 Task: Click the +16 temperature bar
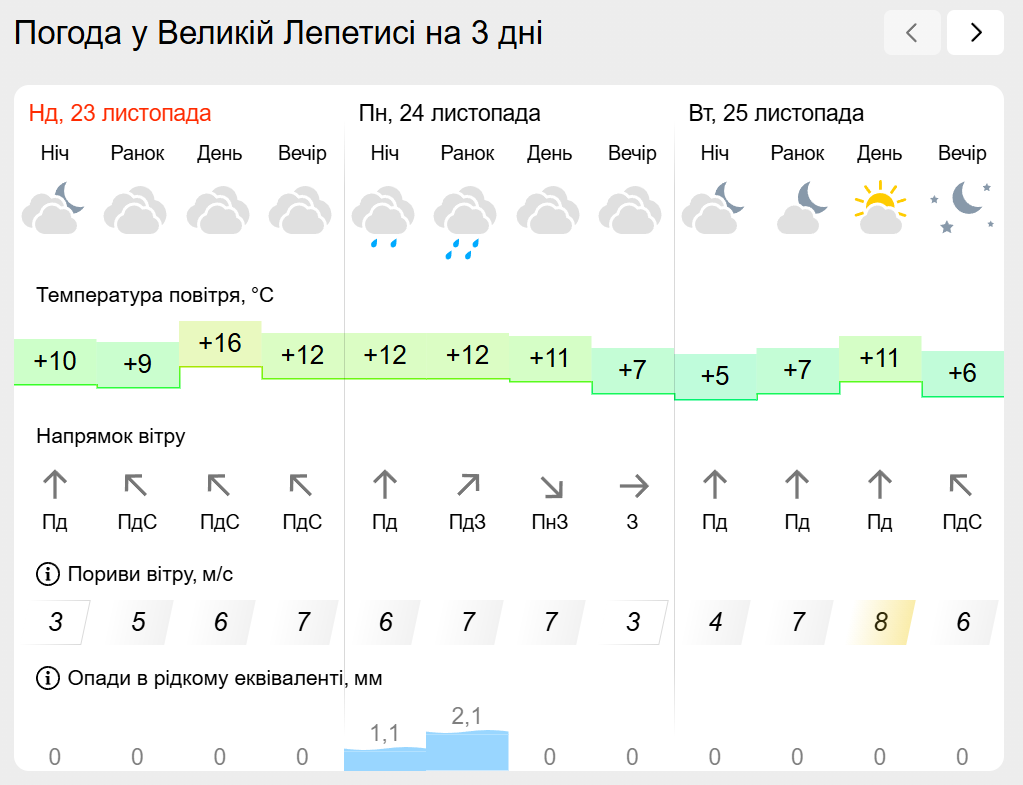coord(220,344)
